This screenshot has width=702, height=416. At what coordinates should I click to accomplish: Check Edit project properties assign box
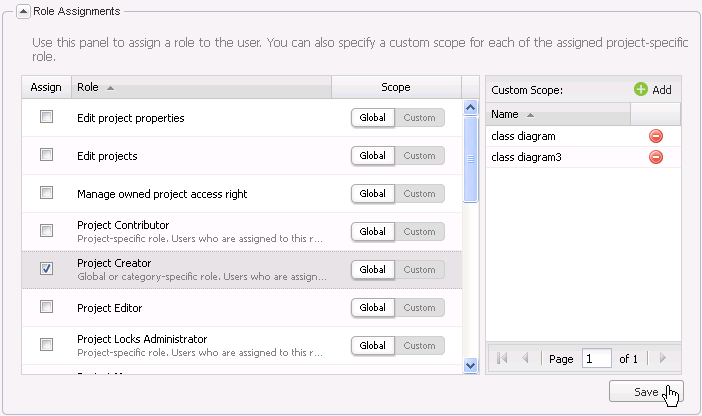(46, 117)
